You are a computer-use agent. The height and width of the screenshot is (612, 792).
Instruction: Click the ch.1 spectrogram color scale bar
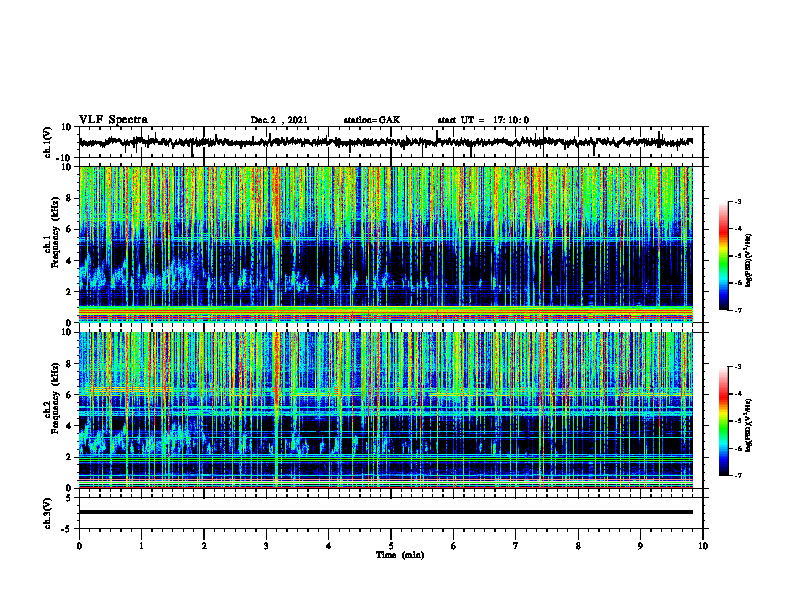724,256
